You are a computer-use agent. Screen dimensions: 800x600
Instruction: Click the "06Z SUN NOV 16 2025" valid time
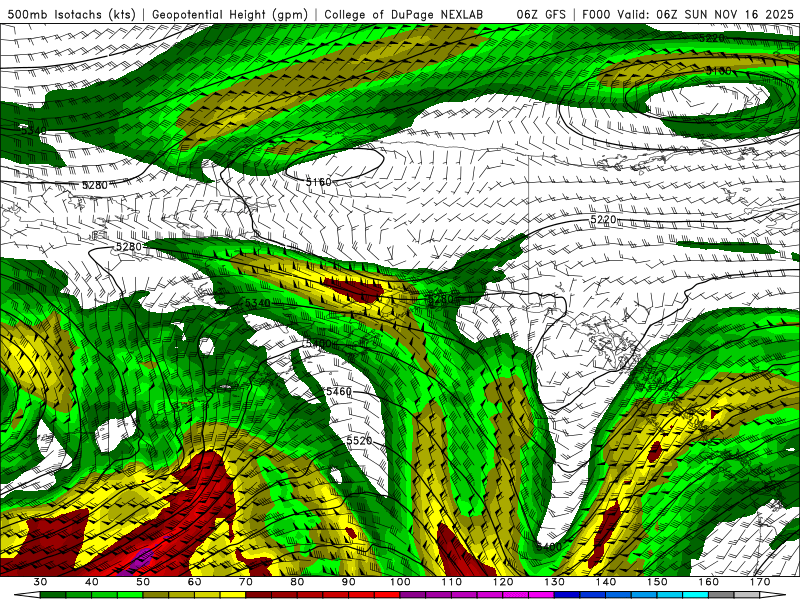point(725,14)
